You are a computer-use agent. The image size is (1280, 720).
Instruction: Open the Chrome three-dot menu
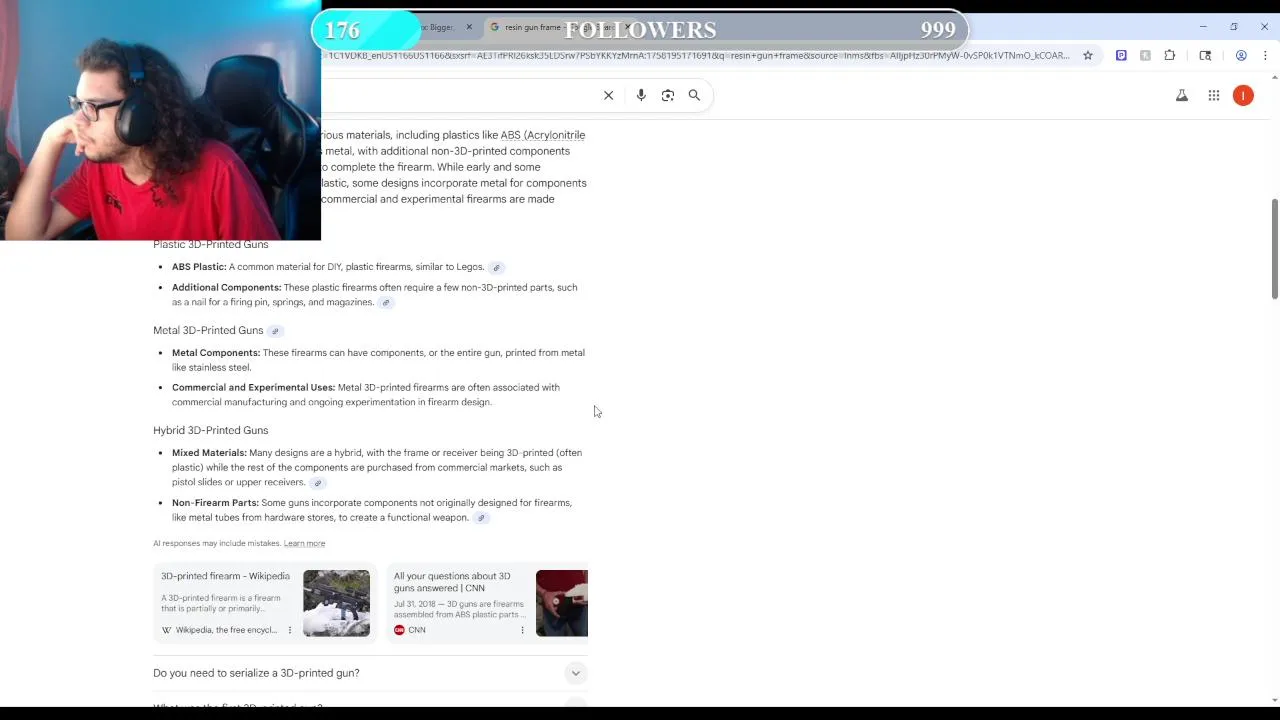click(1265, 55)
